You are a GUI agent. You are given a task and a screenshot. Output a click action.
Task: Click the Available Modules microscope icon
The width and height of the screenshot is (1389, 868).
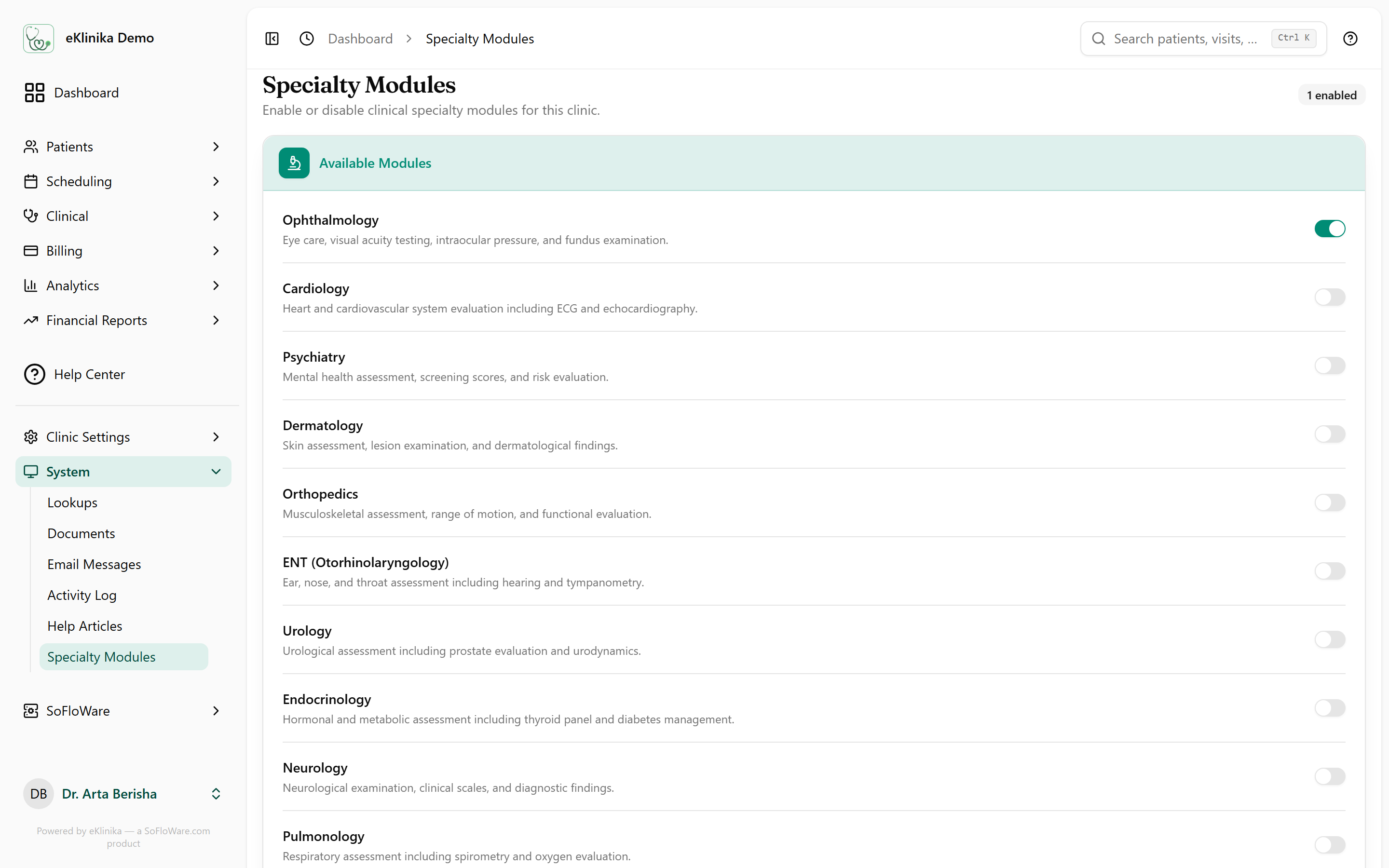[294, 163]
